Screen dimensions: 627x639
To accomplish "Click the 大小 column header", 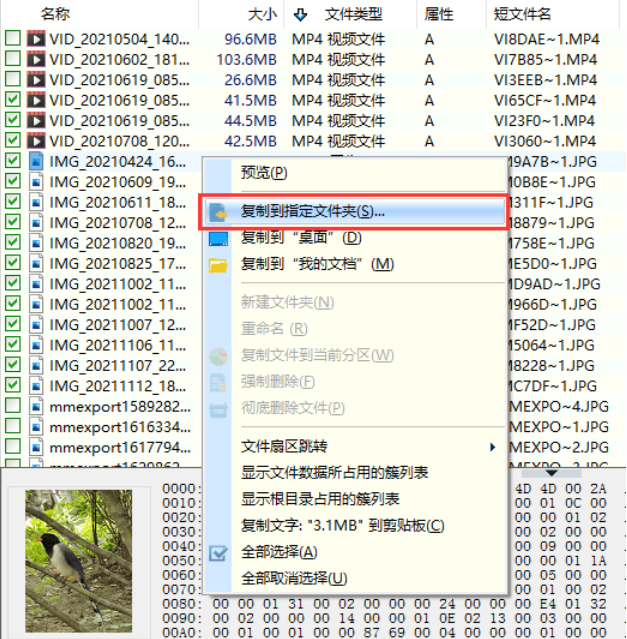I will click(x=262, y=15).
